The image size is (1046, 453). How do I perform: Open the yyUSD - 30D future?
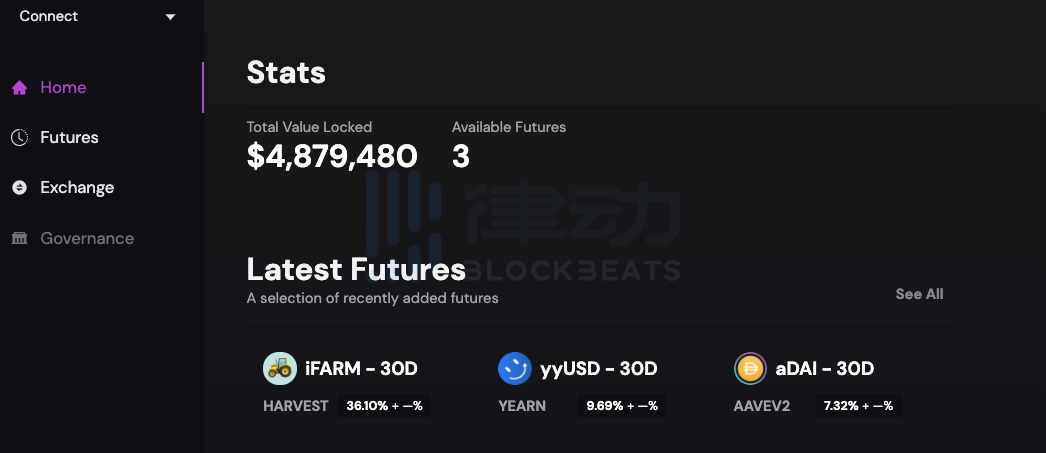pos(598,368)
